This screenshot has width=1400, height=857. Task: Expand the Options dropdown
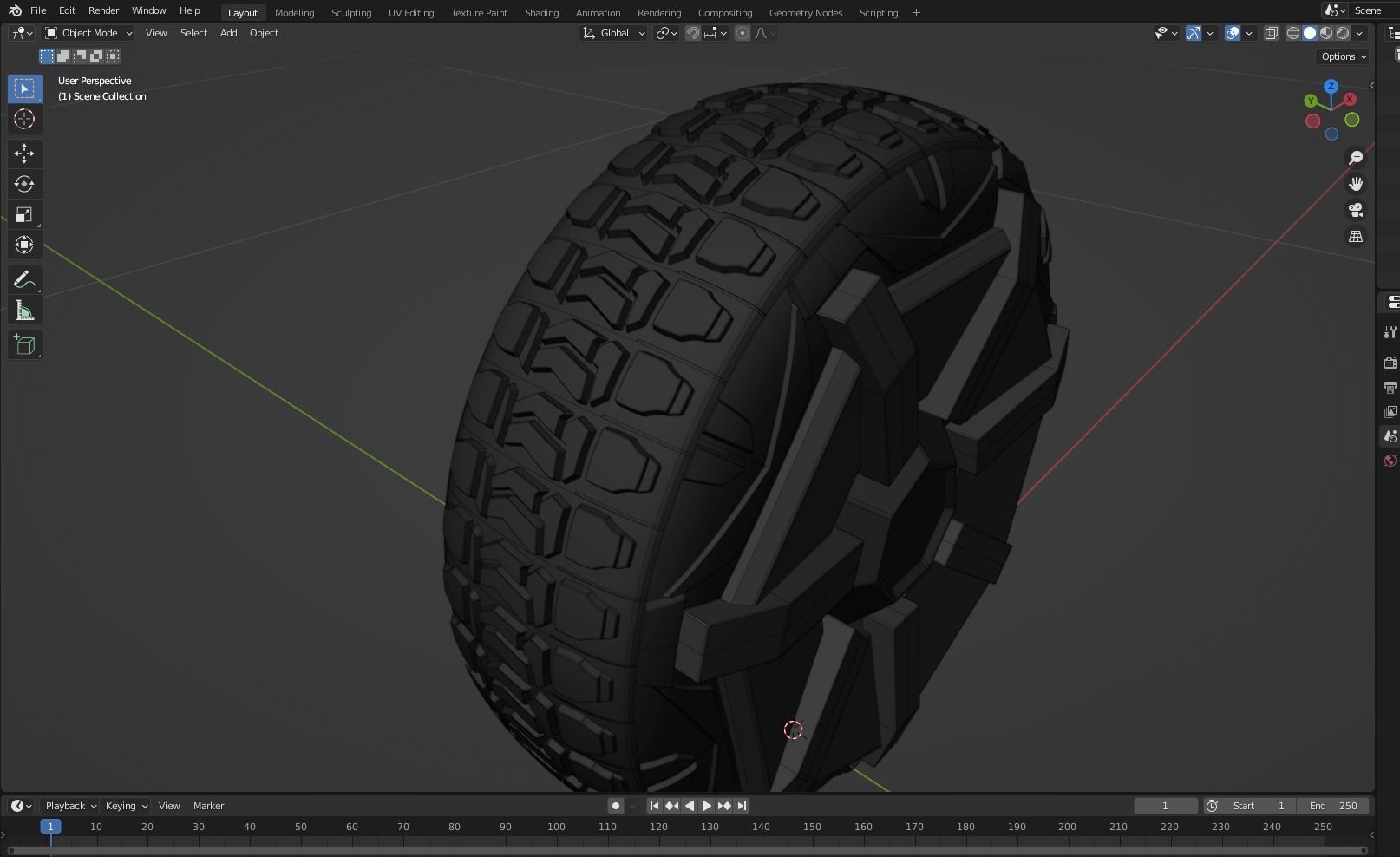[x=1344, y=56]
